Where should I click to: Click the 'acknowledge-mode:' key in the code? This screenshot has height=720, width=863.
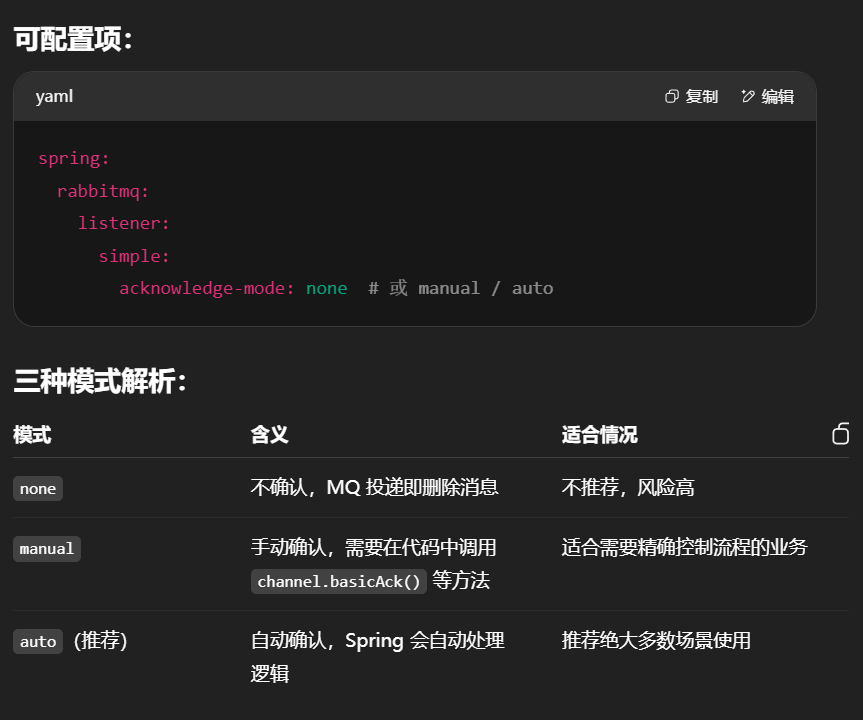tap(207, 288)
